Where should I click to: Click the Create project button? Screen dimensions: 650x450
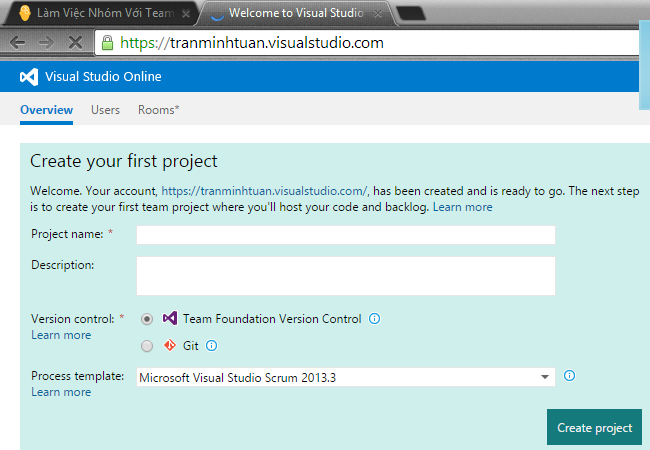pos(594,427)
